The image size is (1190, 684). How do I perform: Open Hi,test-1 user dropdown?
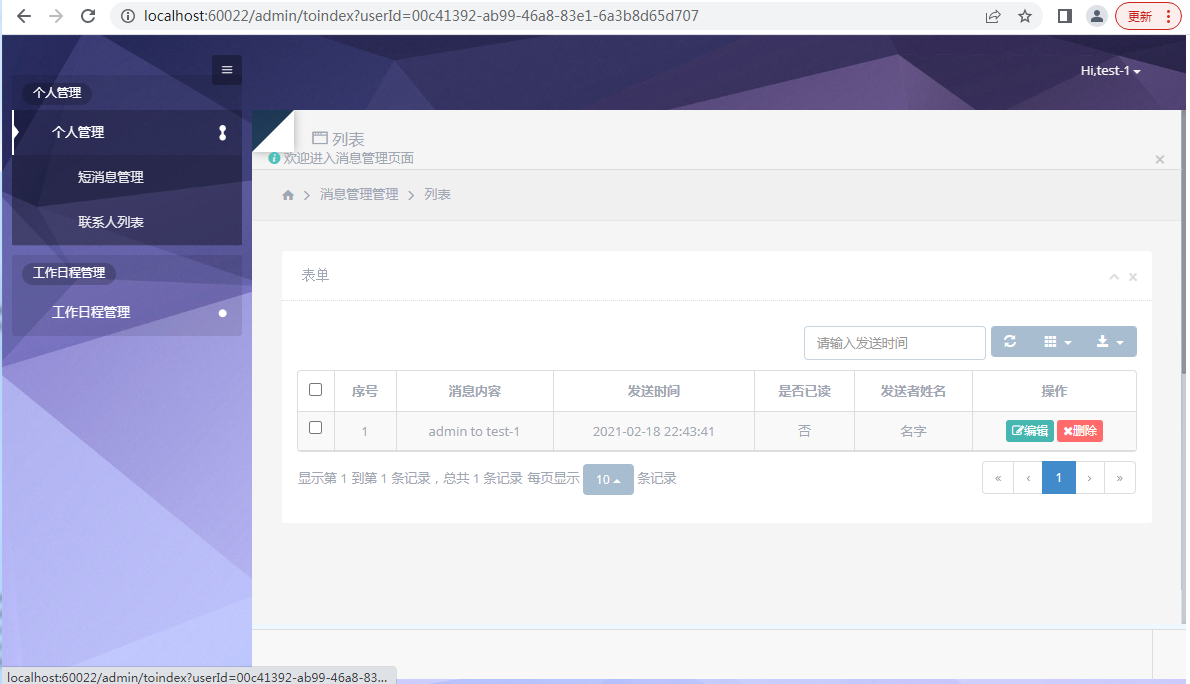tap(1110, 71)
